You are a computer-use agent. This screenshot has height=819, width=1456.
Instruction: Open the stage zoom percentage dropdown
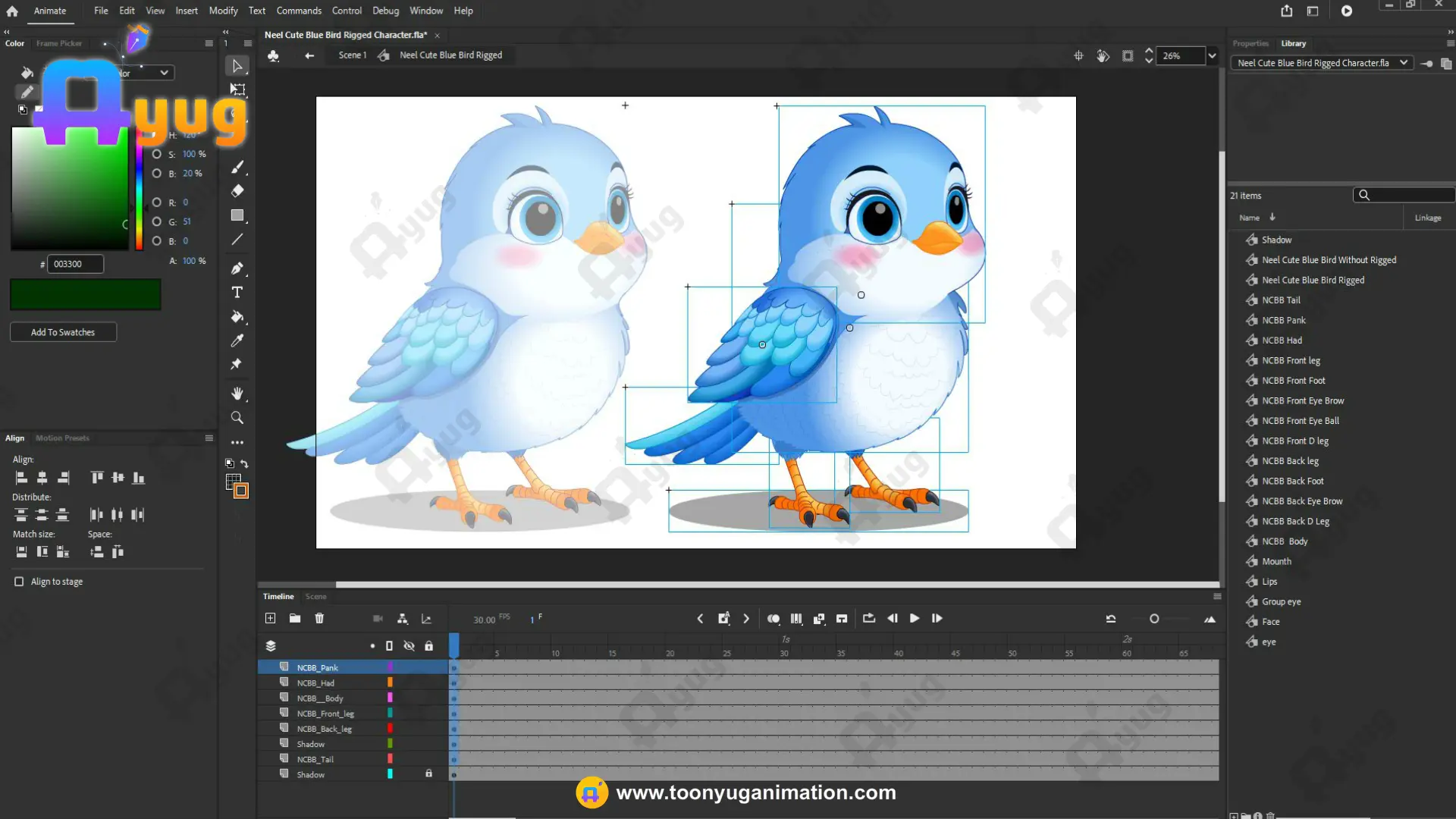pyautogui.click(x=1212, y=56)
